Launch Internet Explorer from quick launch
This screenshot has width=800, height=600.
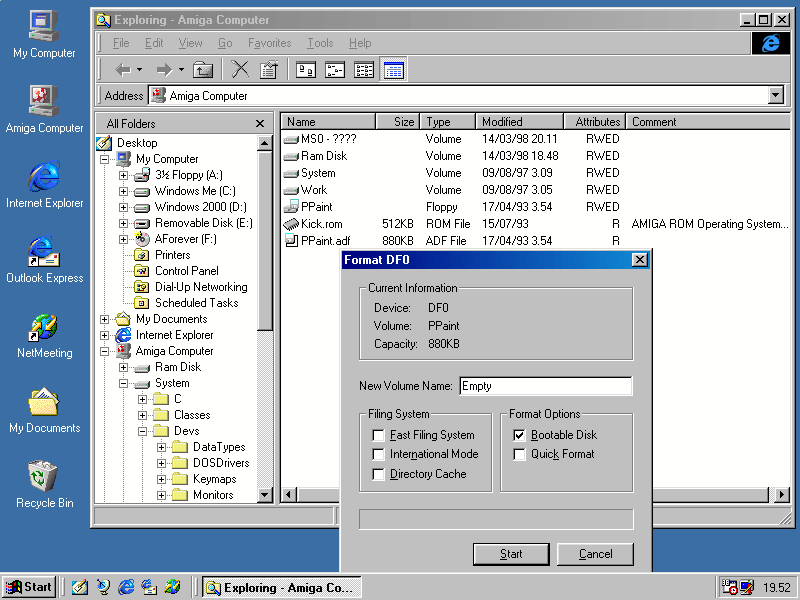[126, 587]
